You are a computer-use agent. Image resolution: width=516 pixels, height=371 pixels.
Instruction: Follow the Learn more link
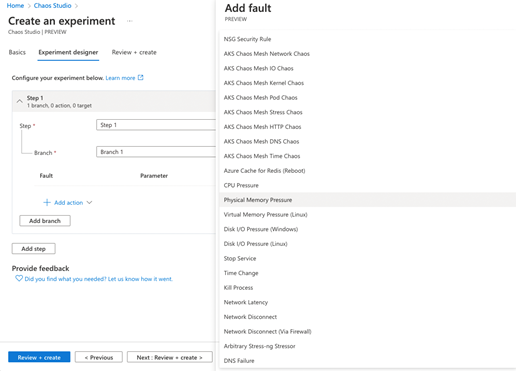click(120, 78)
